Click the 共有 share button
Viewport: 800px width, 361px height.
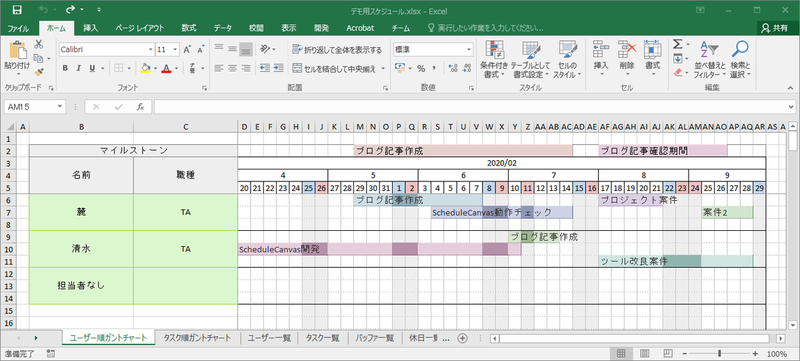(774, 28)
